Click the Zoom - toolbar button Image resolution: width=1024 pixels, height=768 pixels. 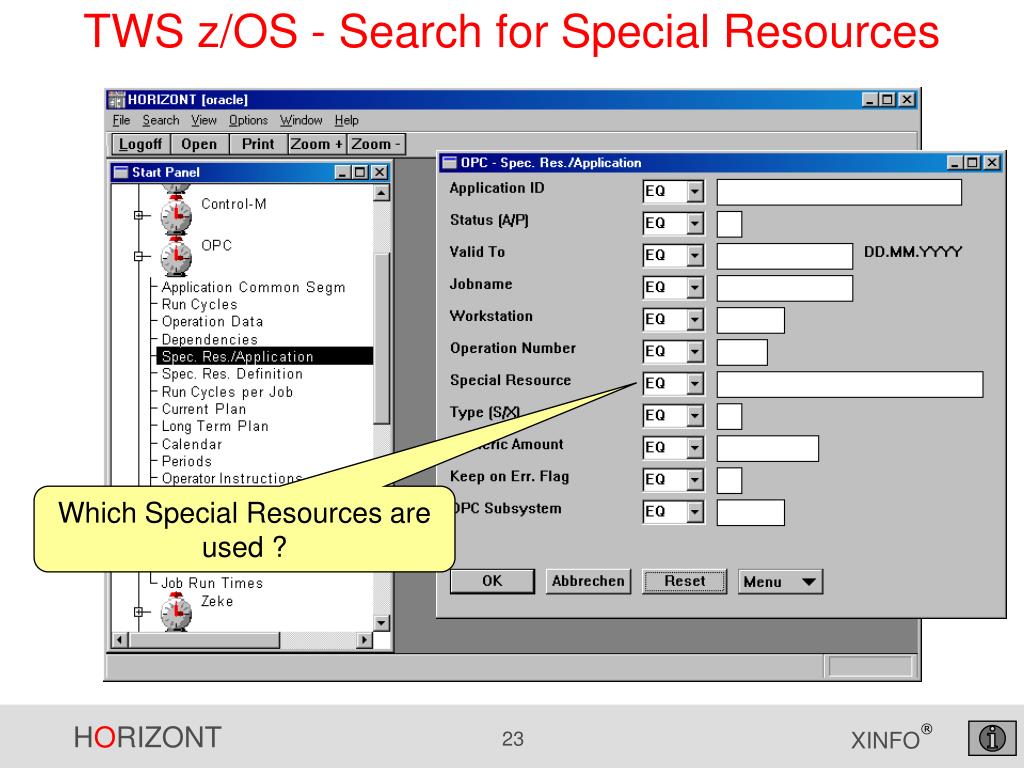(x=376, y=144)
